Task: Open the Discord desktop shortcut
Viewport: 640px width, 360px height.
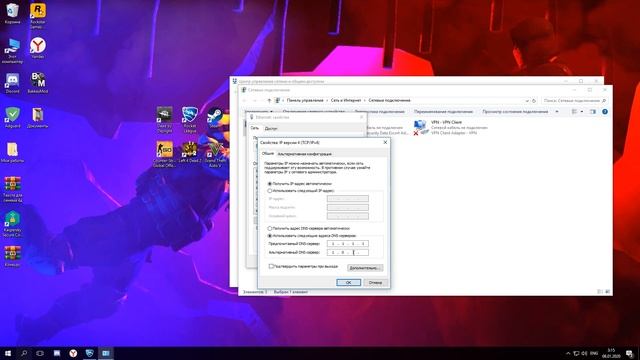Action: [x=12, y=82]
